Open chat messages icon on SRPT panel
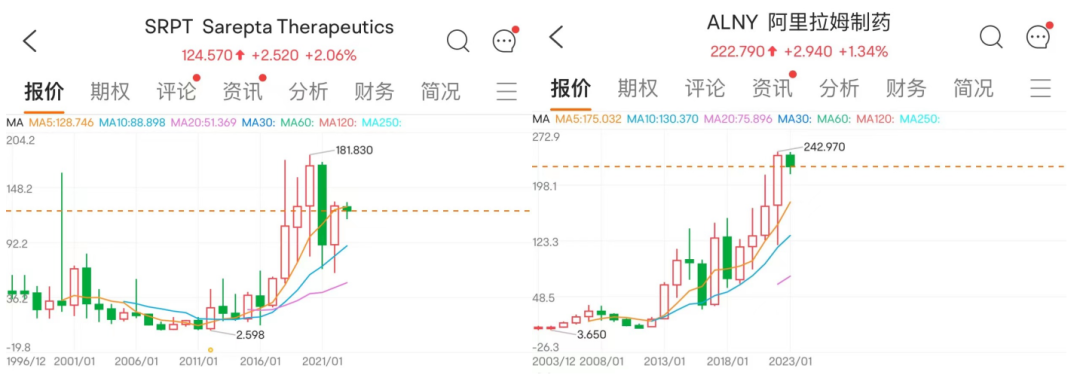Viewport: 1080px width, 387px height. pos(505,41)
